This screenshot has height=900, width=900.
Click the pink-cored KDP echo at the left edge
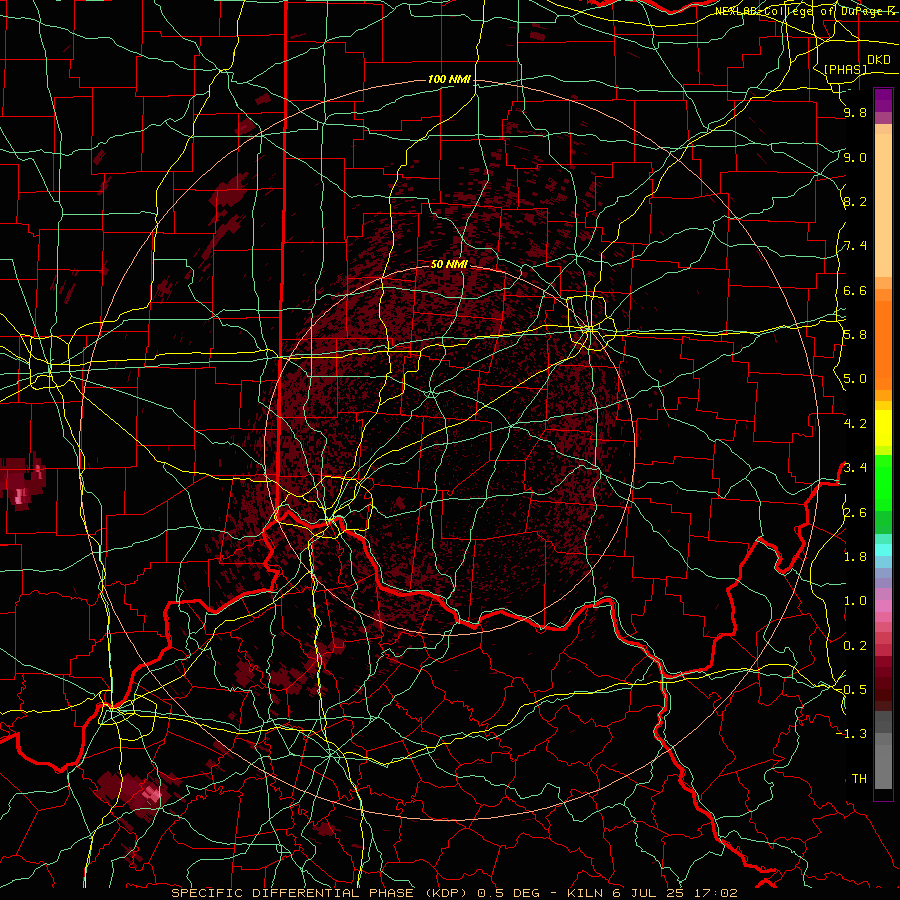[22, 483]
